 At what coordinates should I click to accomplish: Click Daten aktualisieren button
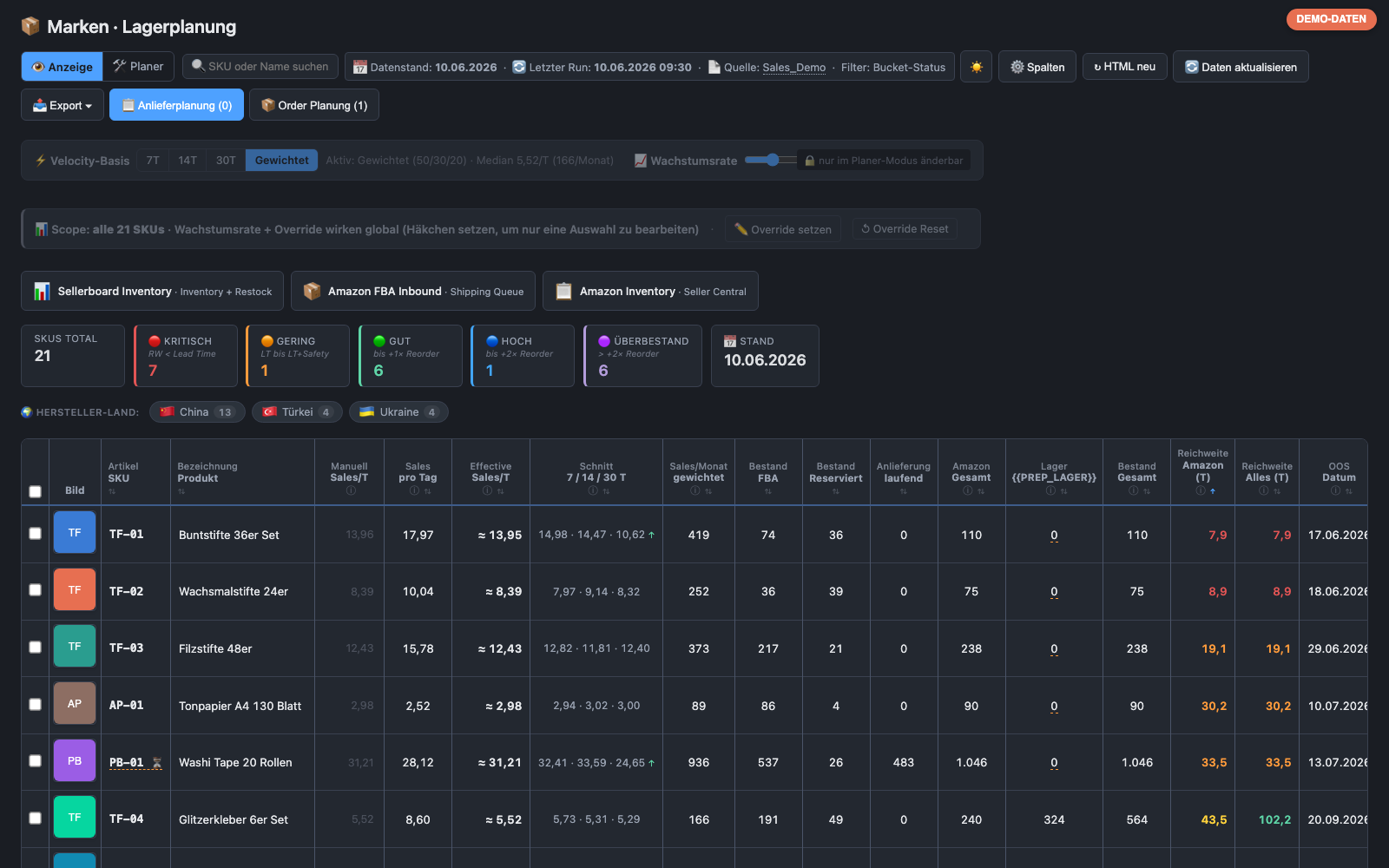(x=1241, y=67)
